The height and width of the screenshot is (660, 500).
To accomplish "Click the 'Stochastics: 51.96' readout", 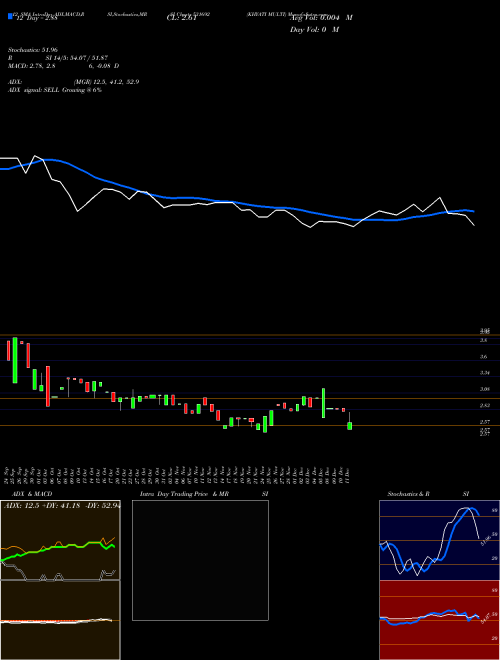I will (x=32, y=50).
